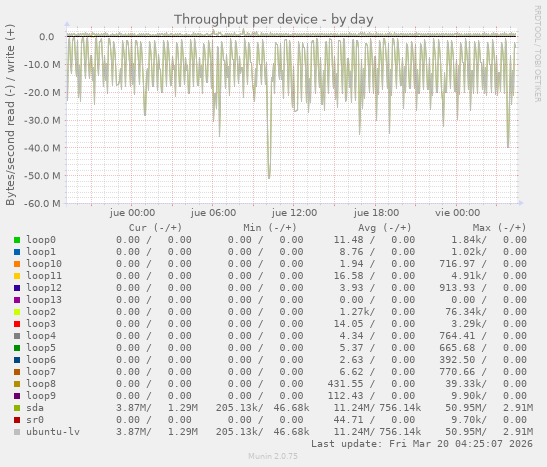Select the 'loop6' legend label
This screenshot has width=547, height=467.
coord(41,360)
